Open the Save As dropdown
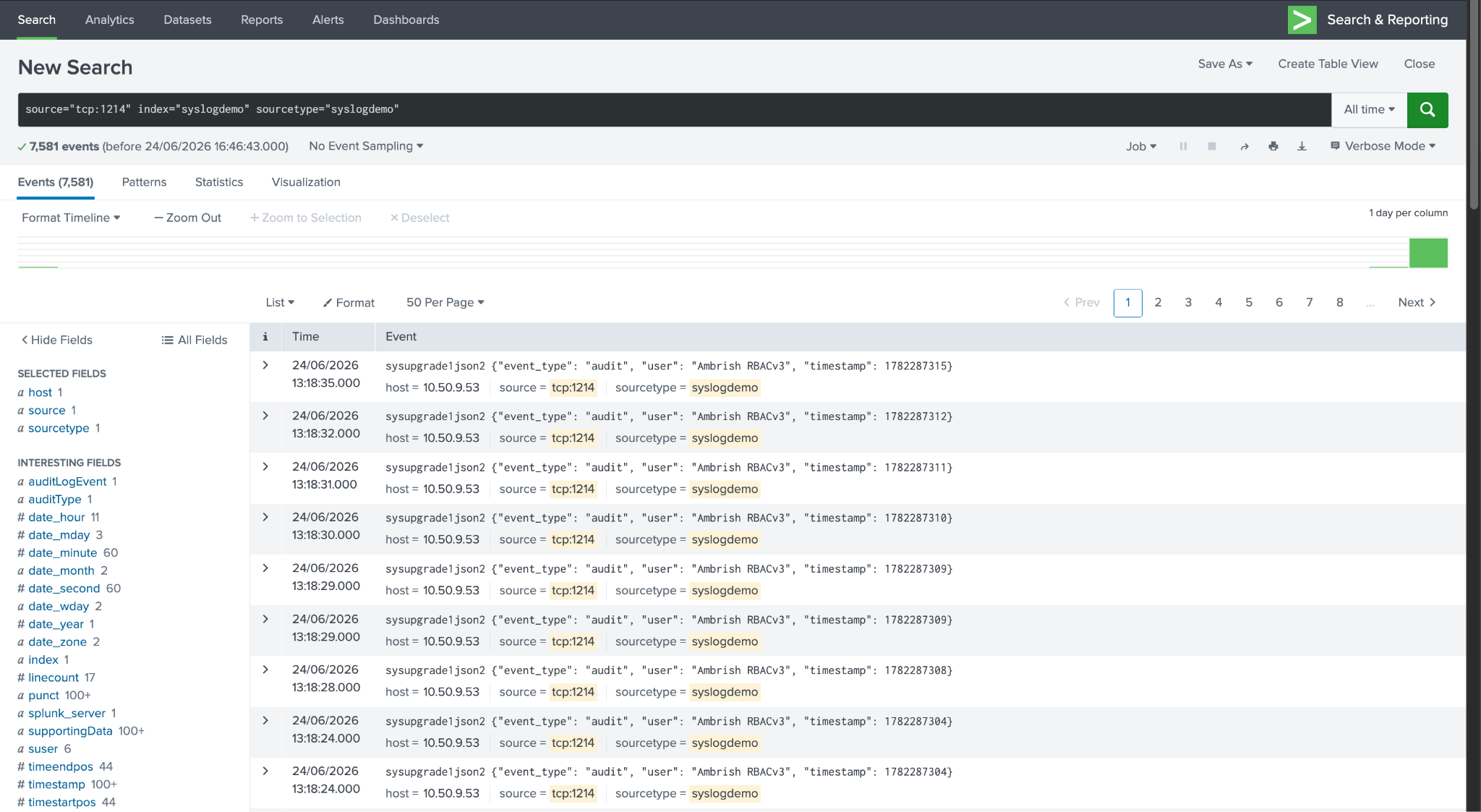The width and height of the screenshot is (1481, 812). point(1225,64)
